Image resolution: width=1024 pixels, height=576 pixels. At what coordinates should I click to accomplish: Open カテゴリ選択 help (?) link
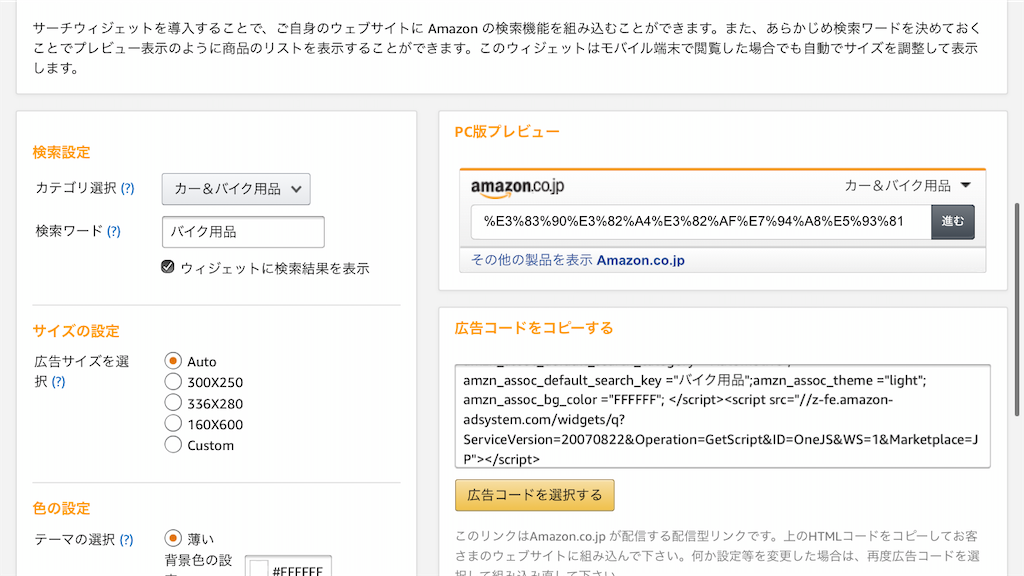[x=127, y=188]
